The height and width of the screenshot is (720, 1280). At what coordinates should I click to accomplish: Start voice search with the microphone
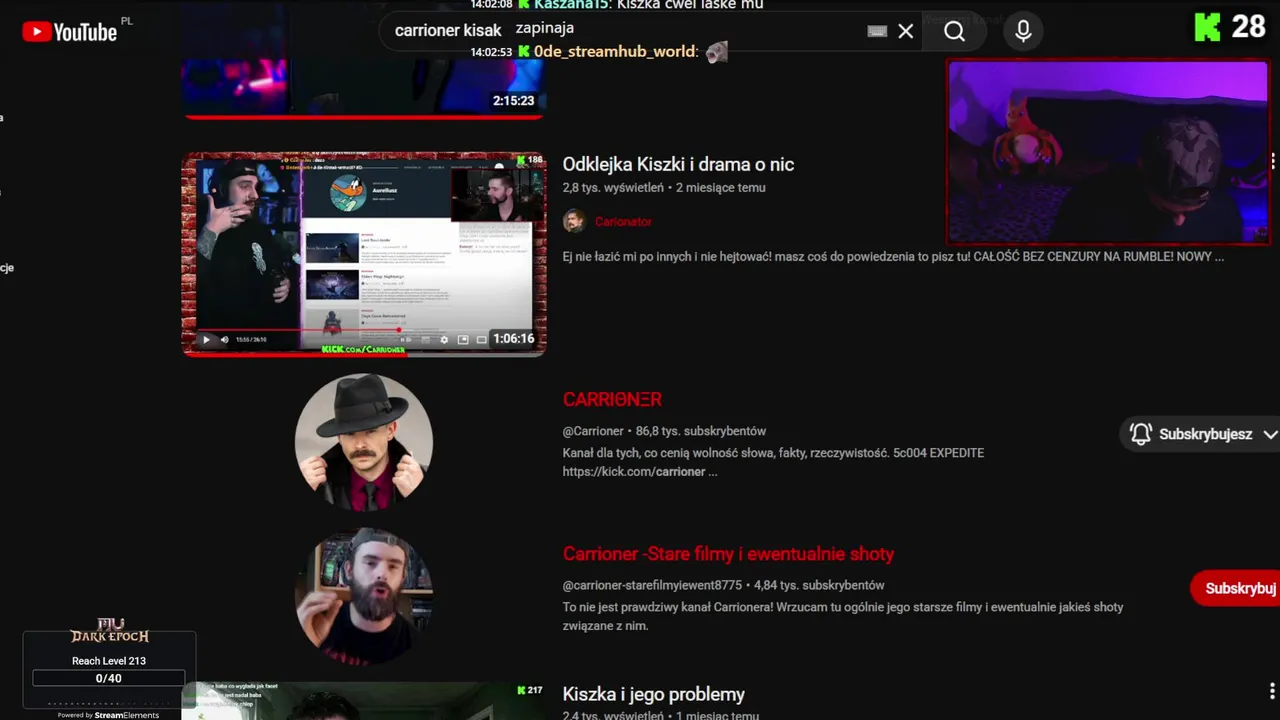tap(1023, 32)
